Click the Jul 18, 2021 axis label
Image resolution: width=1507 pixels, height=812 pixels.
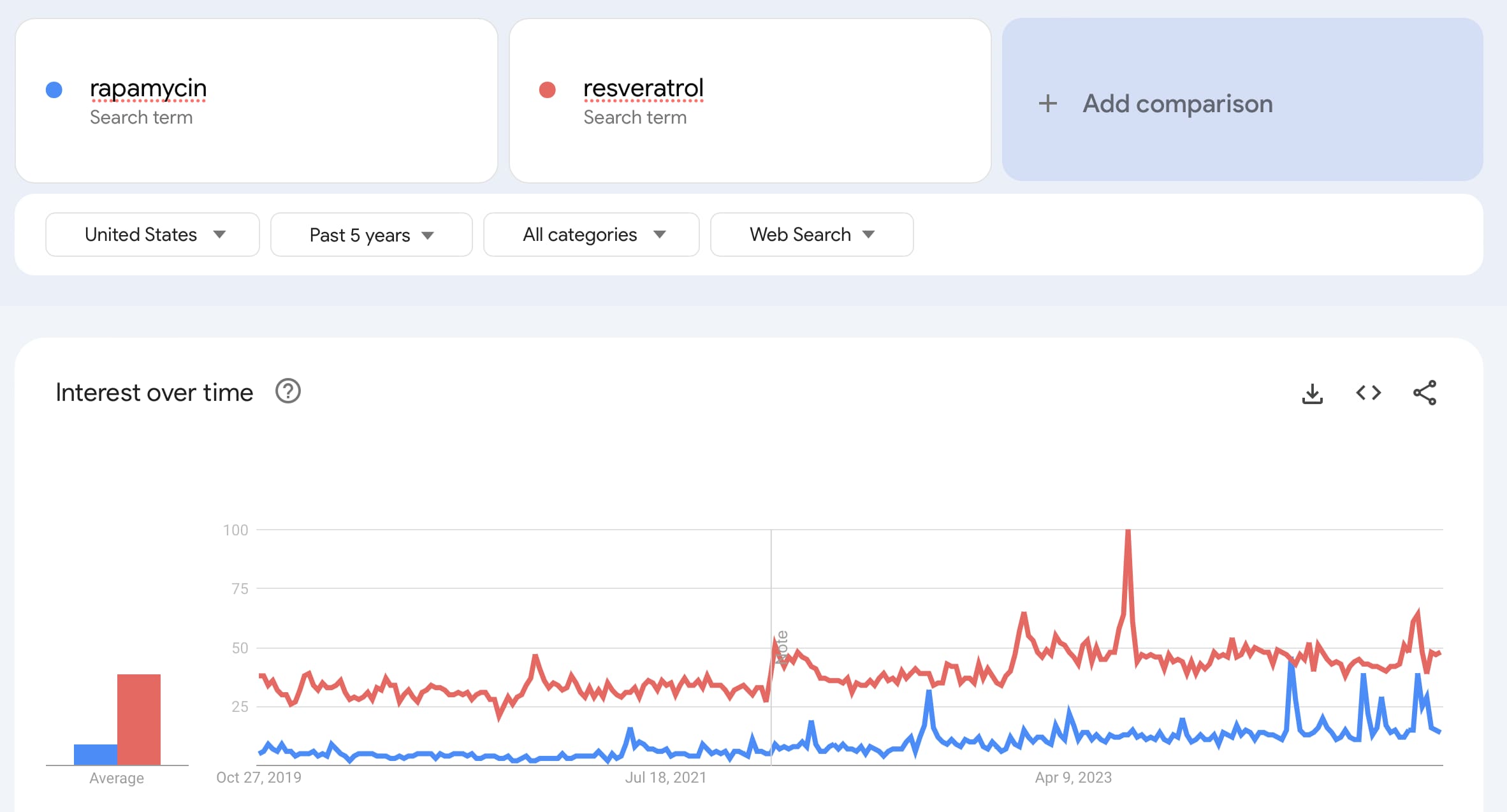click(x=666, y=778)
